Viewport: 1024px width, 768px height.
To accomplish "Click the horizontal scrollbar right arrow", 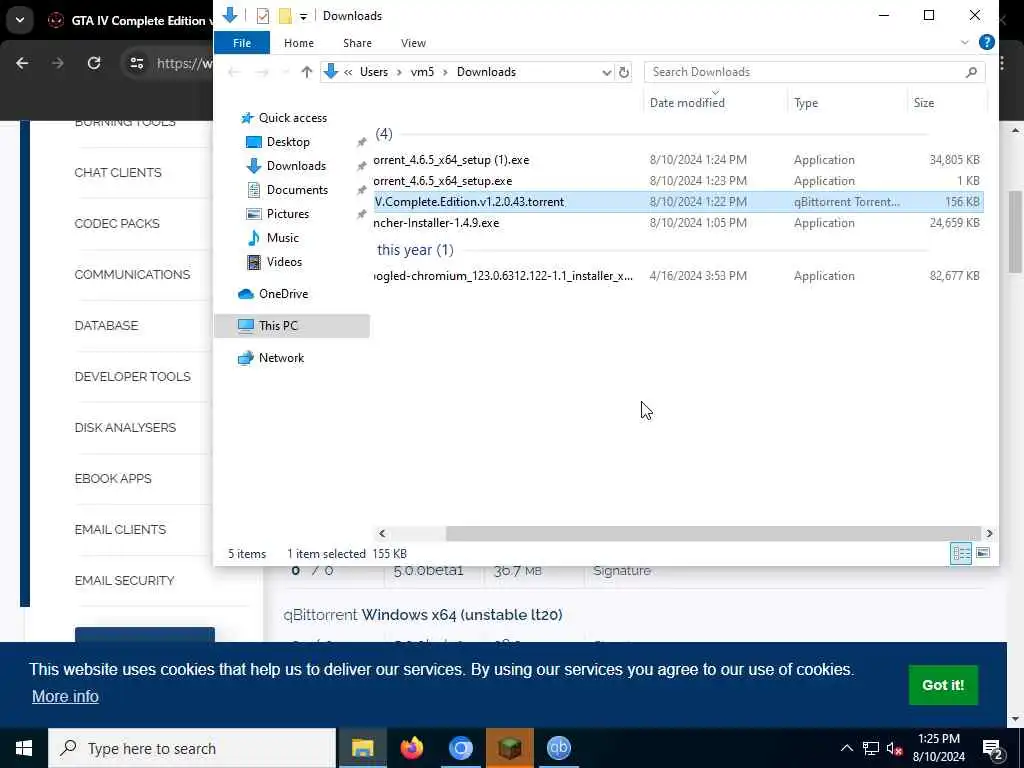I will [x=989, y=534].
